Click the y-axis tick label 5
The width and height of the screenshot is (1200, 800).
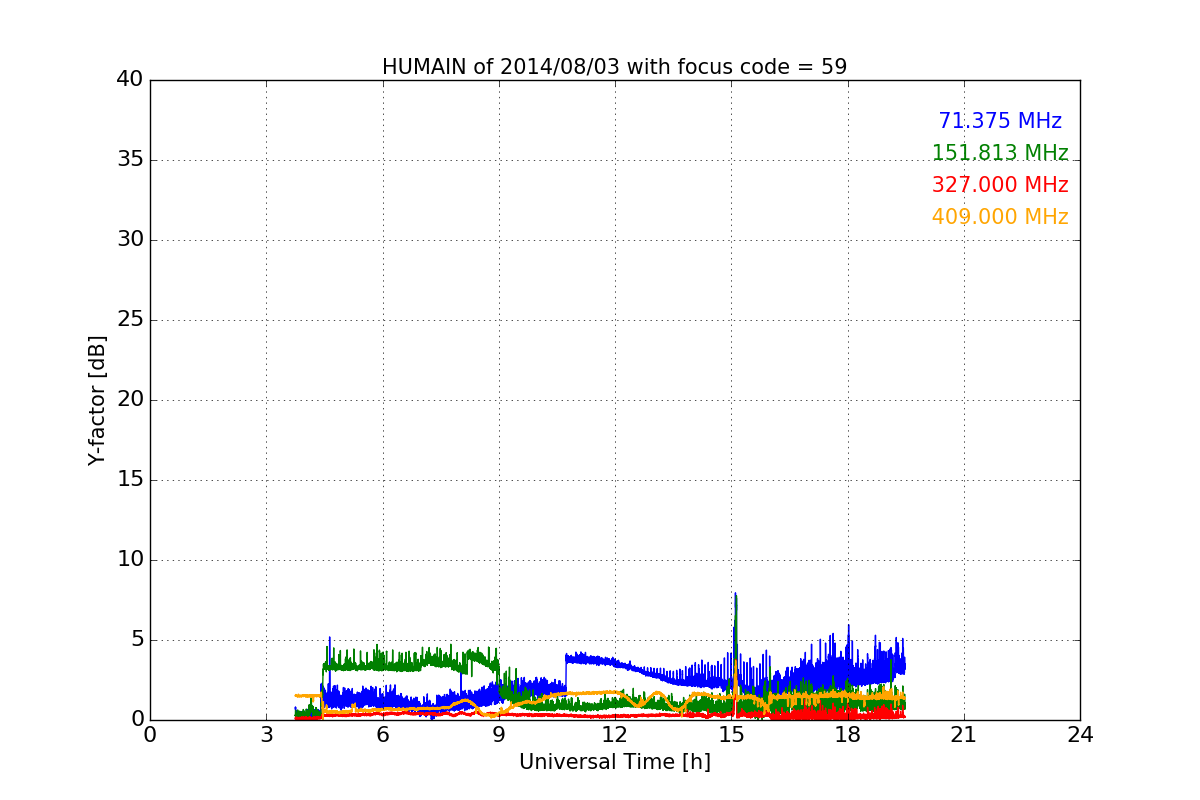[136, 640]
